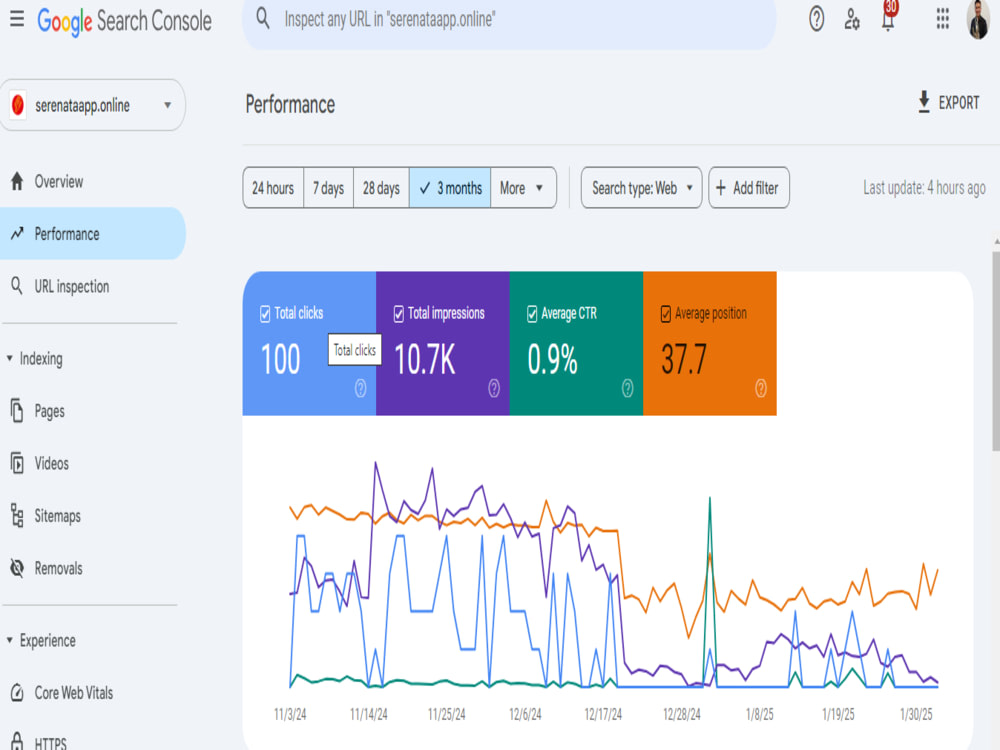Click the Performance page heading
Viewport: 1000px width, 750px height.
click(x=290, y=104)
